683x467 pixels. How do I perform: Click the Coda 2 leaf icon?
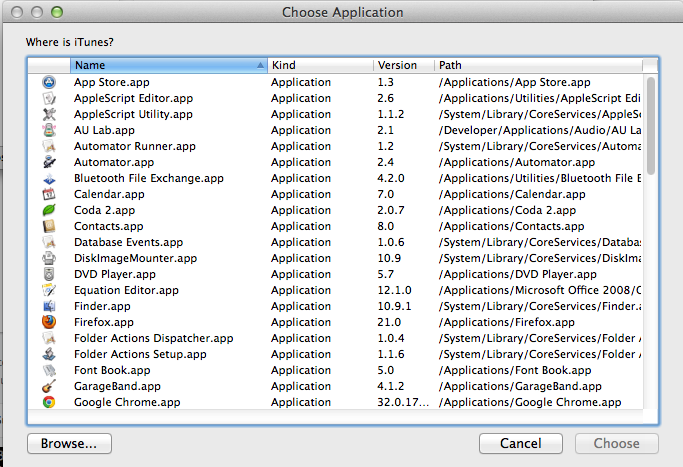click(49, 210)
